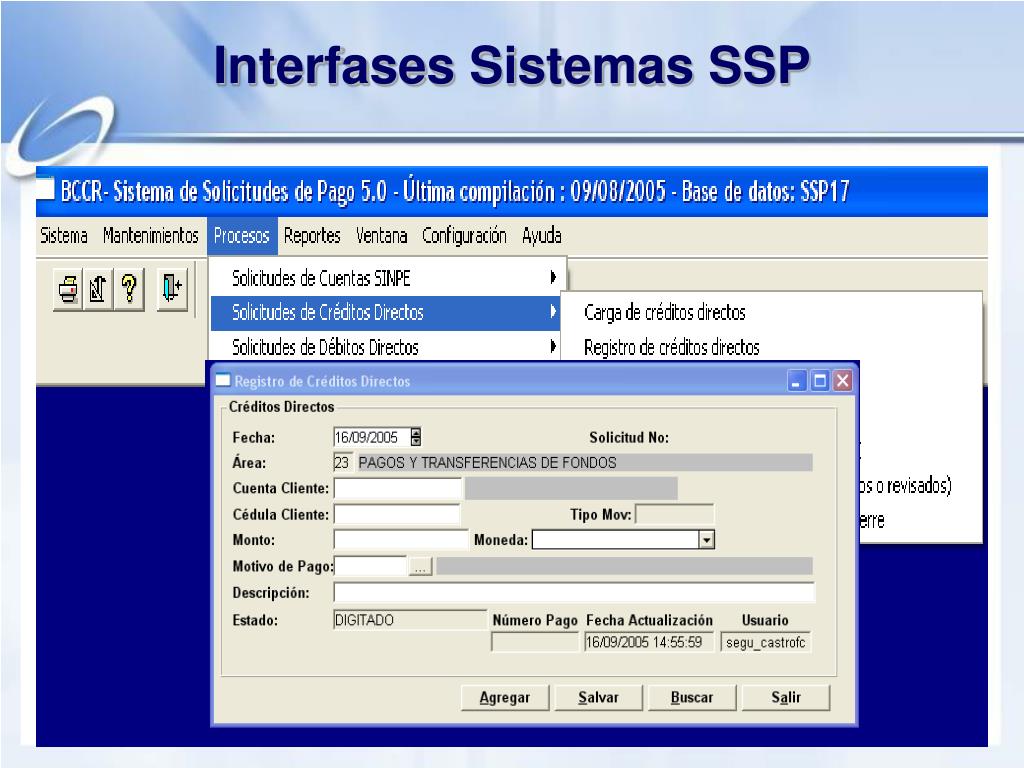Viewport: 1024px width, 768px height.
Task: Choose Carga de créditos directos
Action: pyautogui.click(x=665, y=313)
